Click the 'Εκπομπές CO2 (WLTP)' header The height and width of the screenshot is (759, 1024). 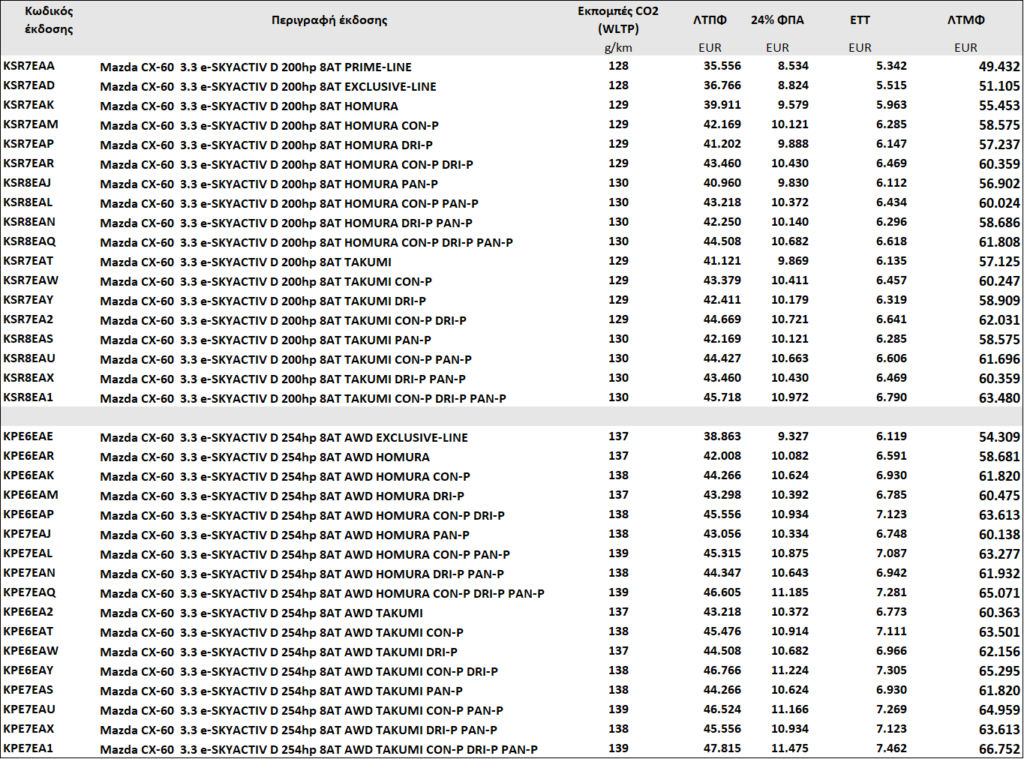618,20
